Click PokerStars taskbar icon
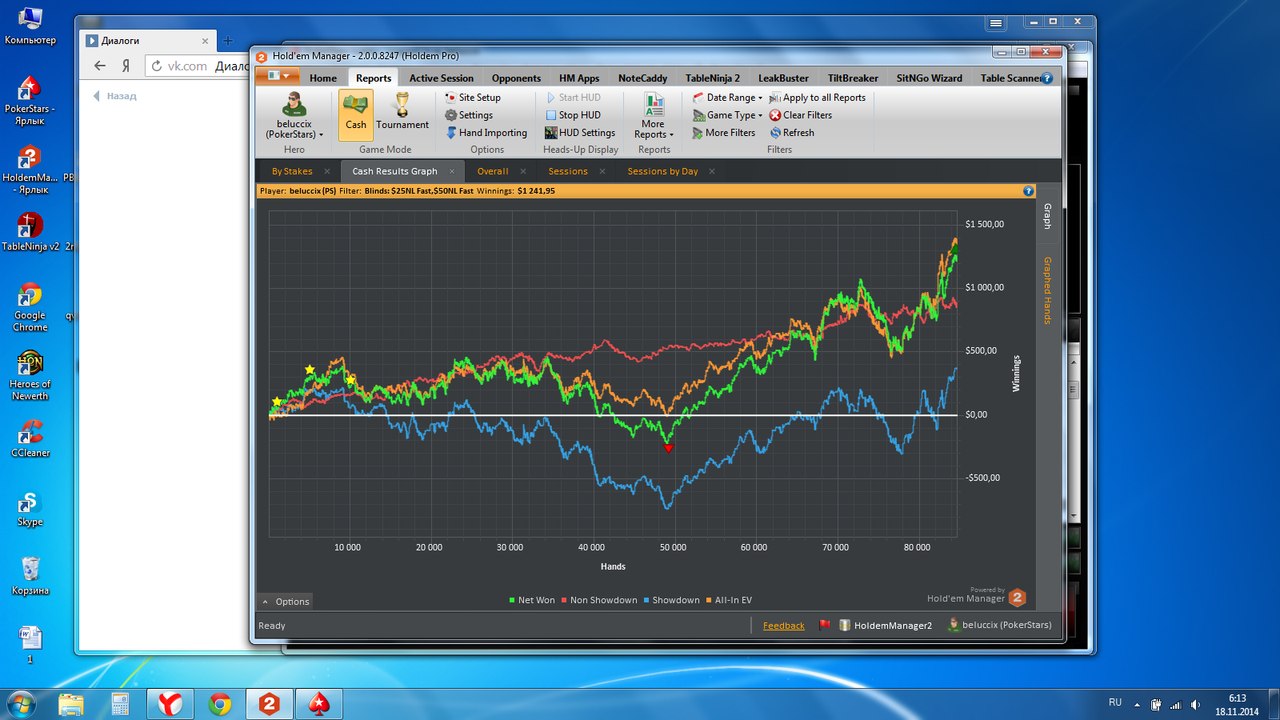This screenshot has height=720, width=1280. click(x=318, y=704)
